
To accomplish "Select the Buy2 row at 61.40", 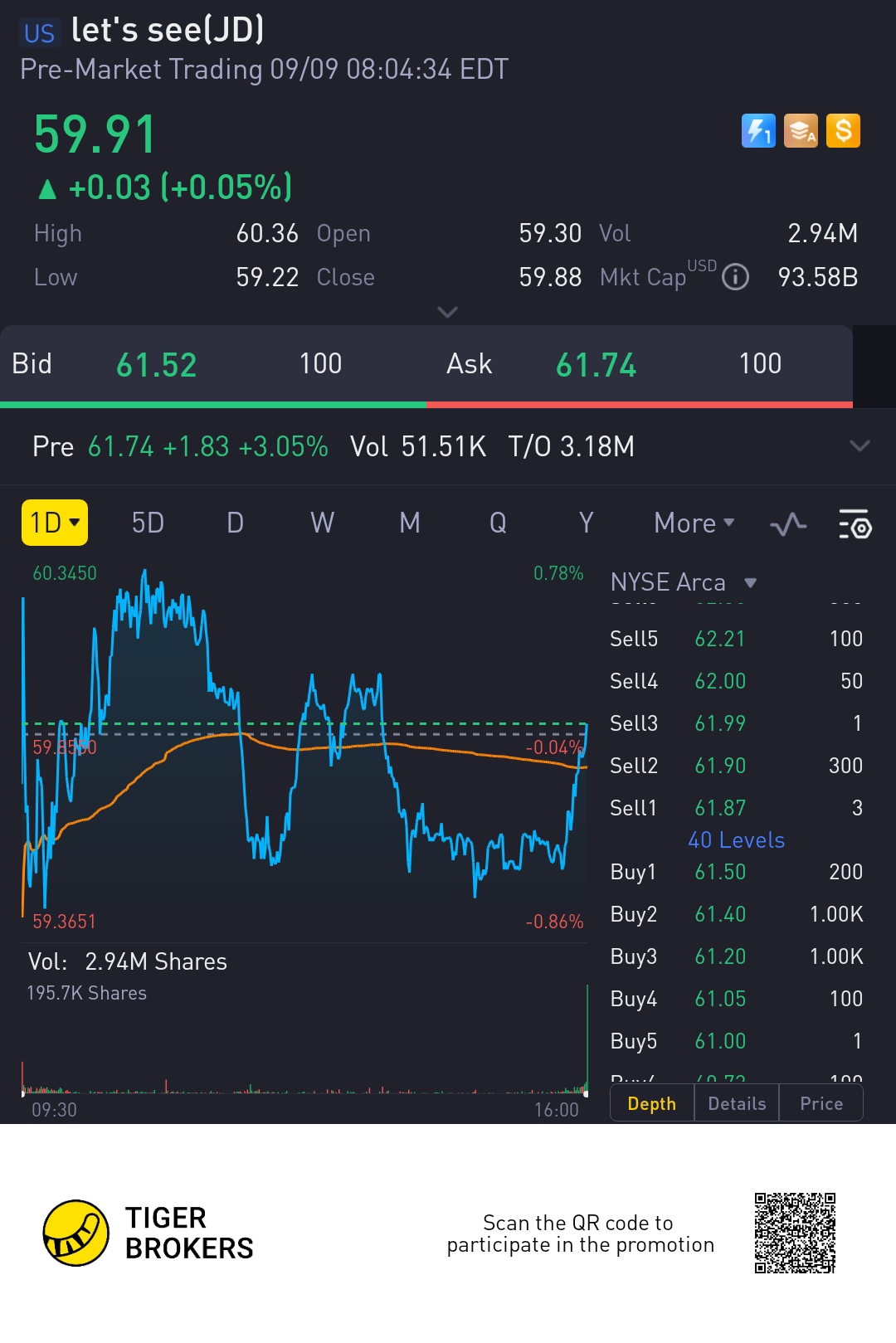I will 736,914.
